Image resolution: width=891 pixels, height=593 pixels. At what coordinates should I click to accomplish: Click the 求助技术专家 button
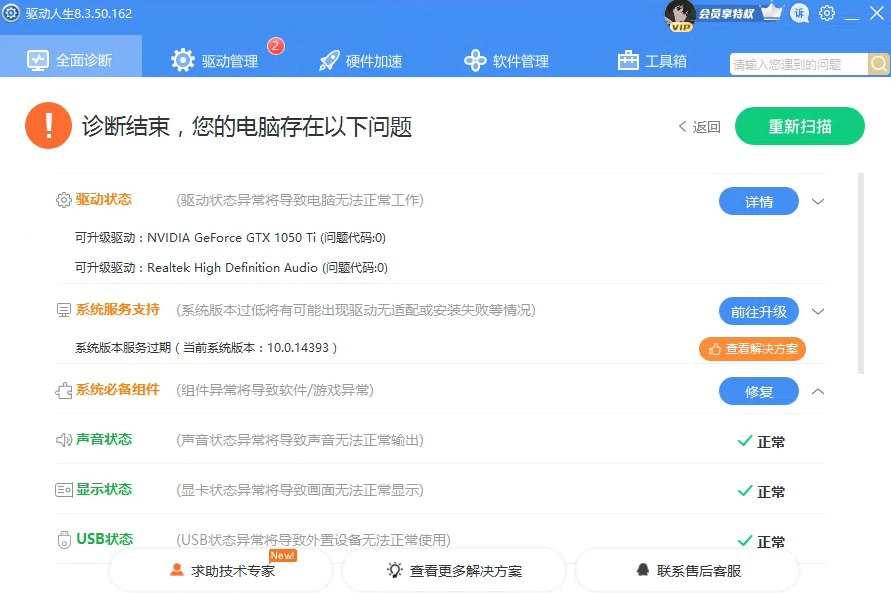tap(221, 570)
